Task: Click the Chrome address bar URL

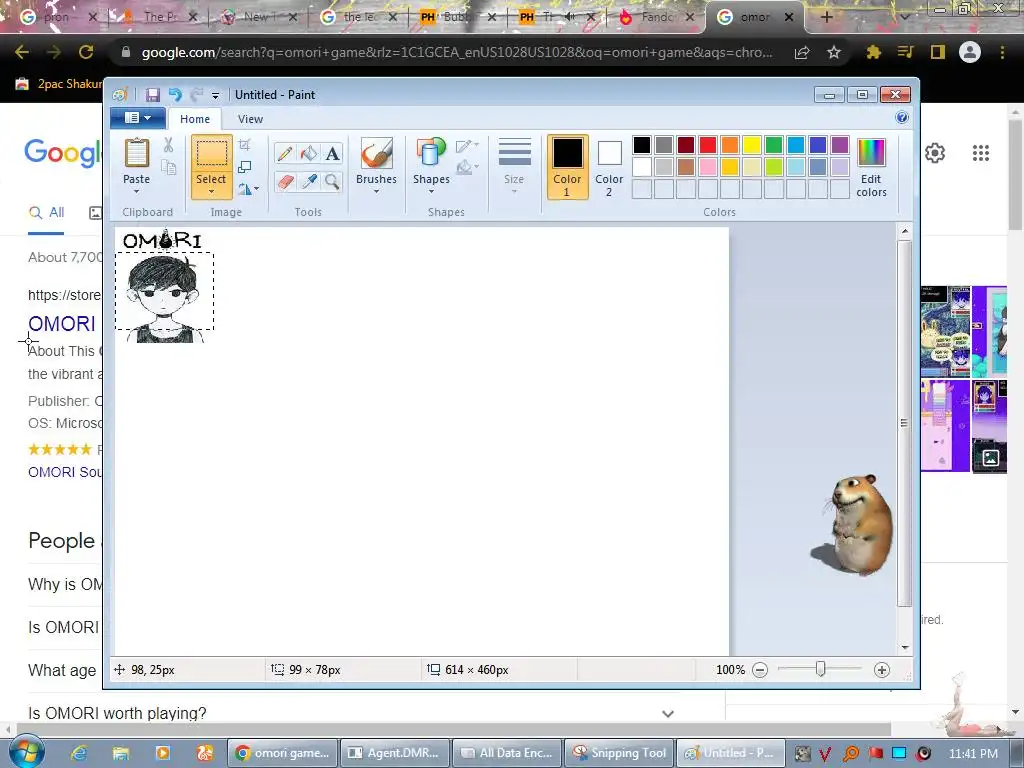Action: point(456,52)
